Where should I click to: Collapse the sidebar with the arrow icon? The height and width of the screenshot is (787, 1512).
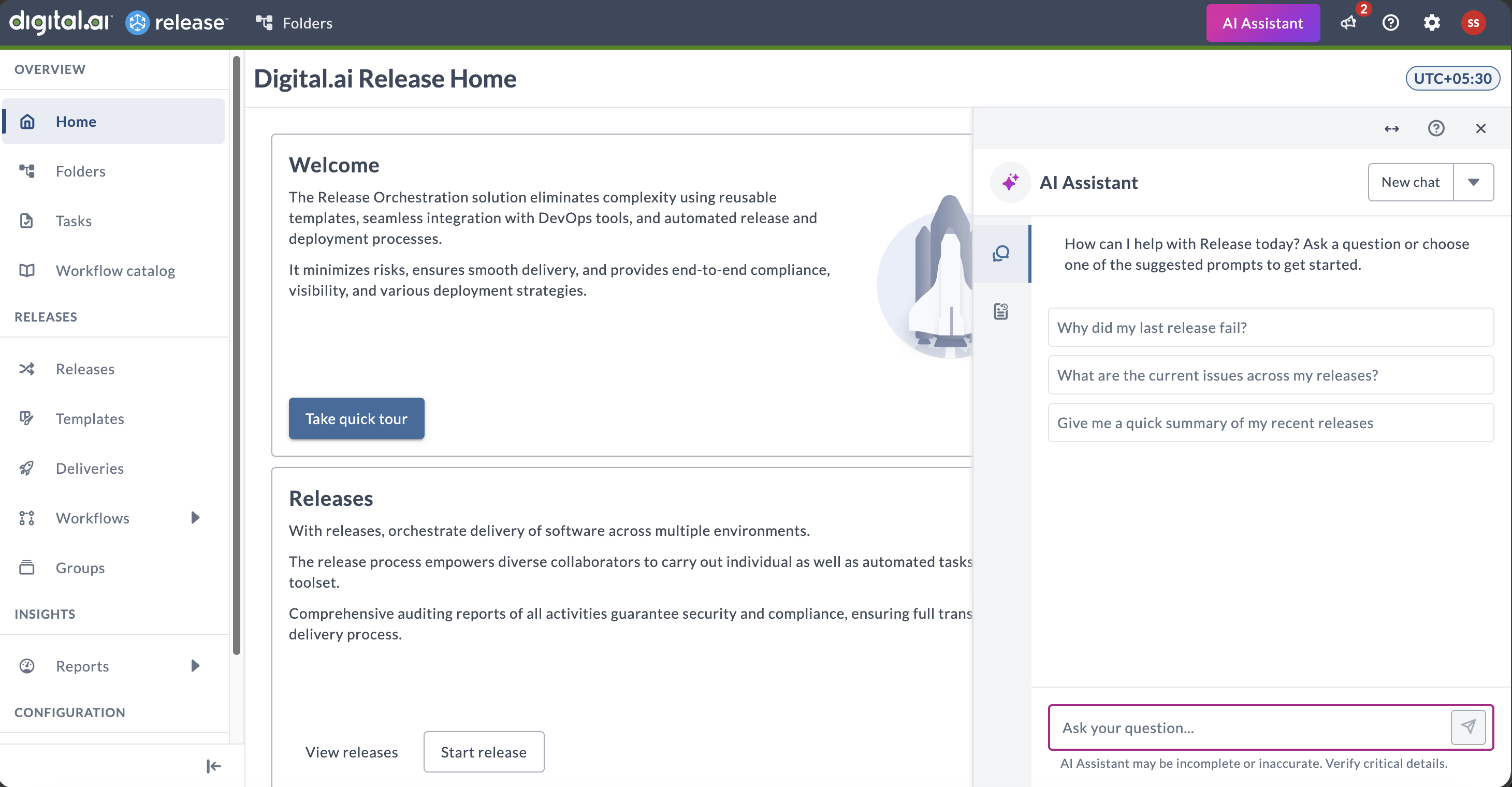tap(214, 766)
